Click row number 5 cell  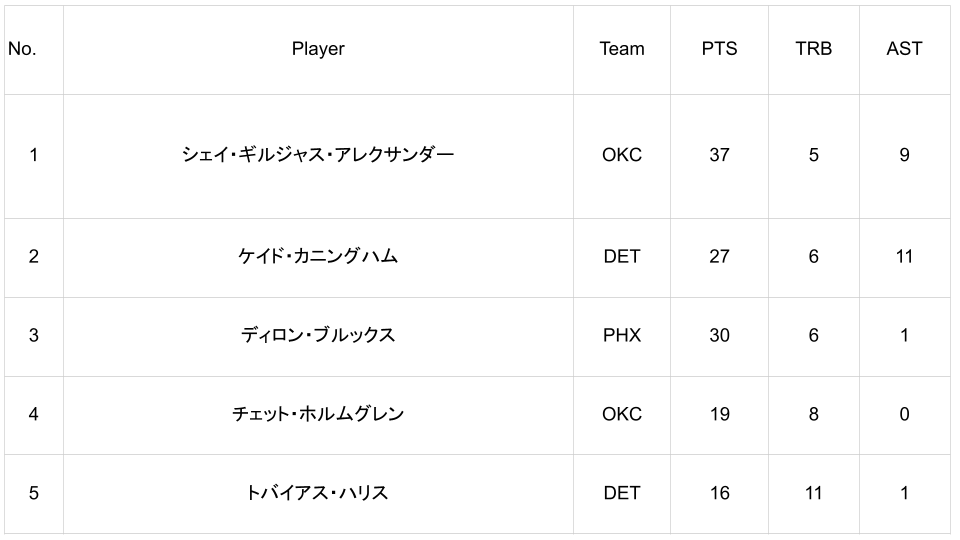(x=33, y=493)
